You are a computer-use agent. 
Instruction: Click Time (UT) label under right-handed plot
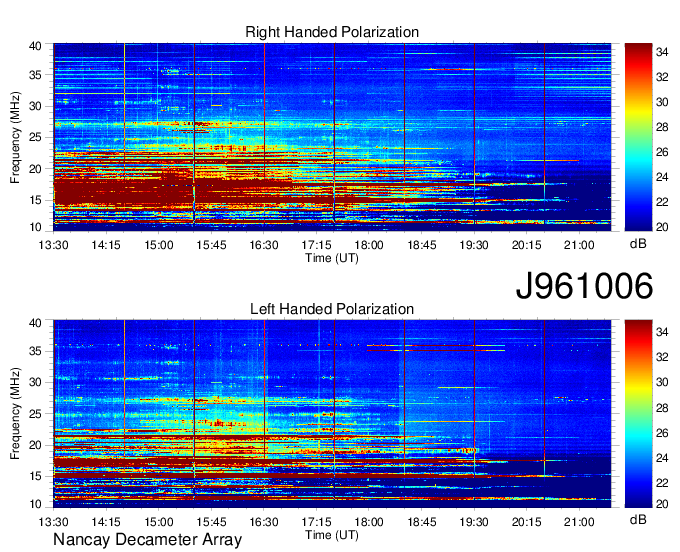click(x=332, y=258)
